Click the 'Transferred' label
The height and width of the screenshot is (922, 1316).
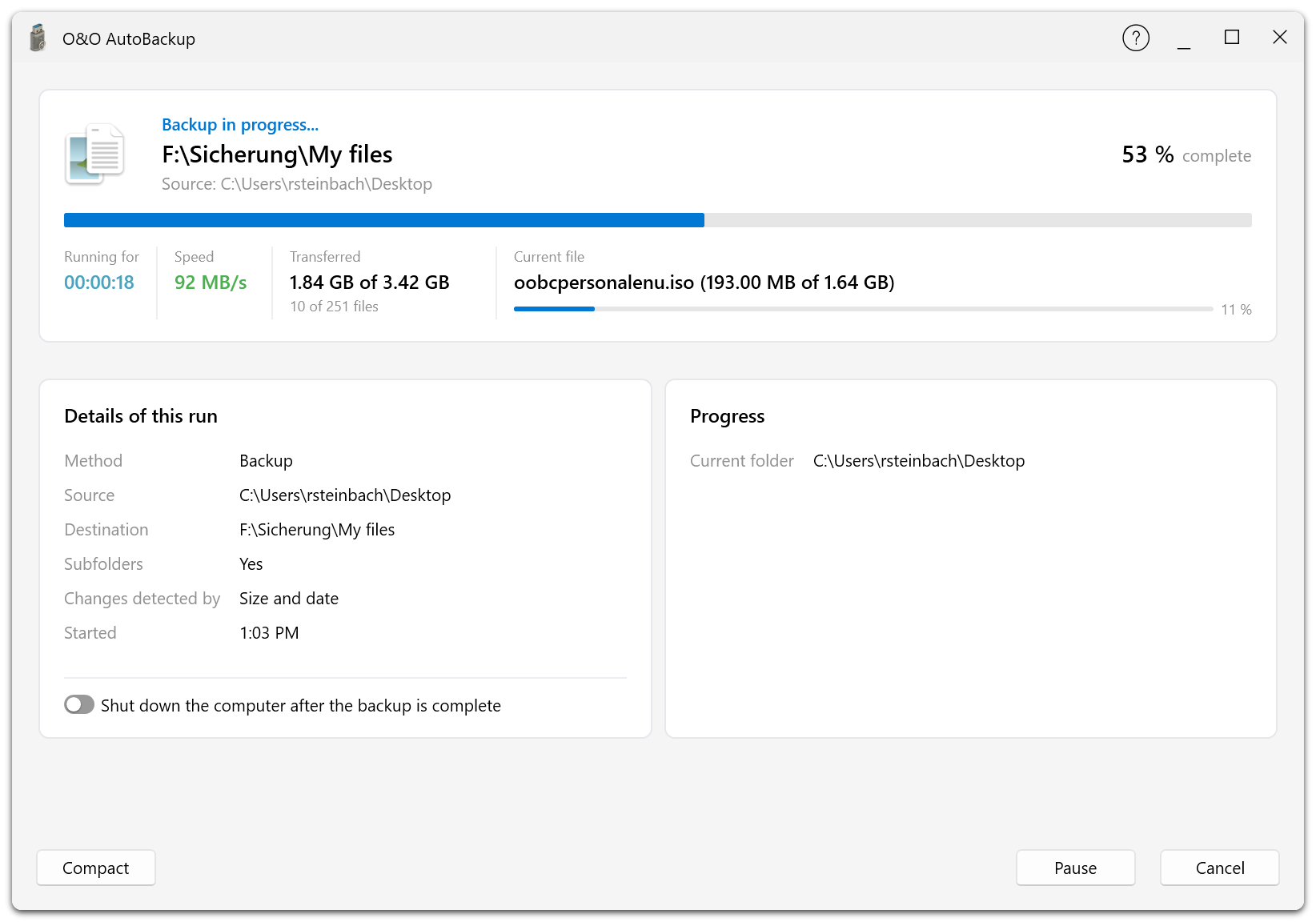click(x=325, y=257)
